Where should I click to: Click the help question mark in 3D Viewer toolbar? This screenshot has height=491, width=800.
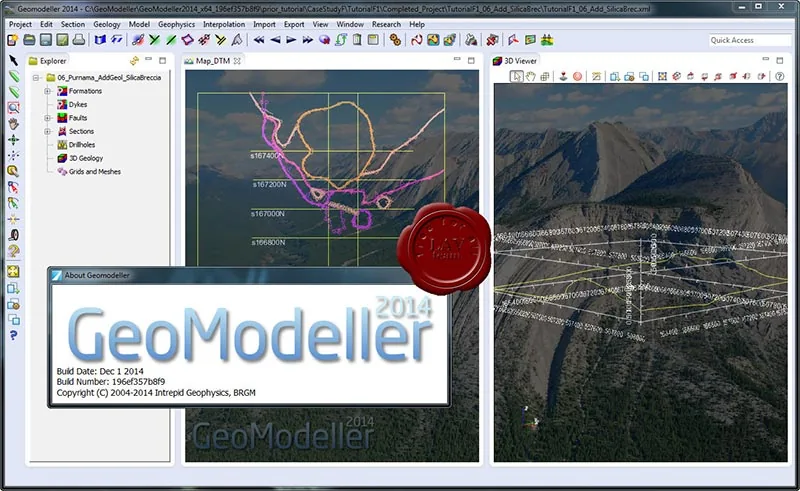[780, 77]
